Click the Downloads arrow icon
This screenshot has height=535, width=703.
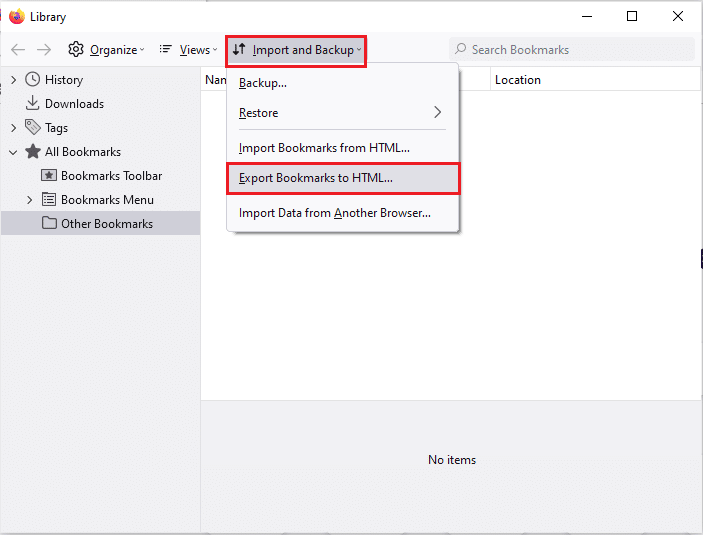[32, 103]
